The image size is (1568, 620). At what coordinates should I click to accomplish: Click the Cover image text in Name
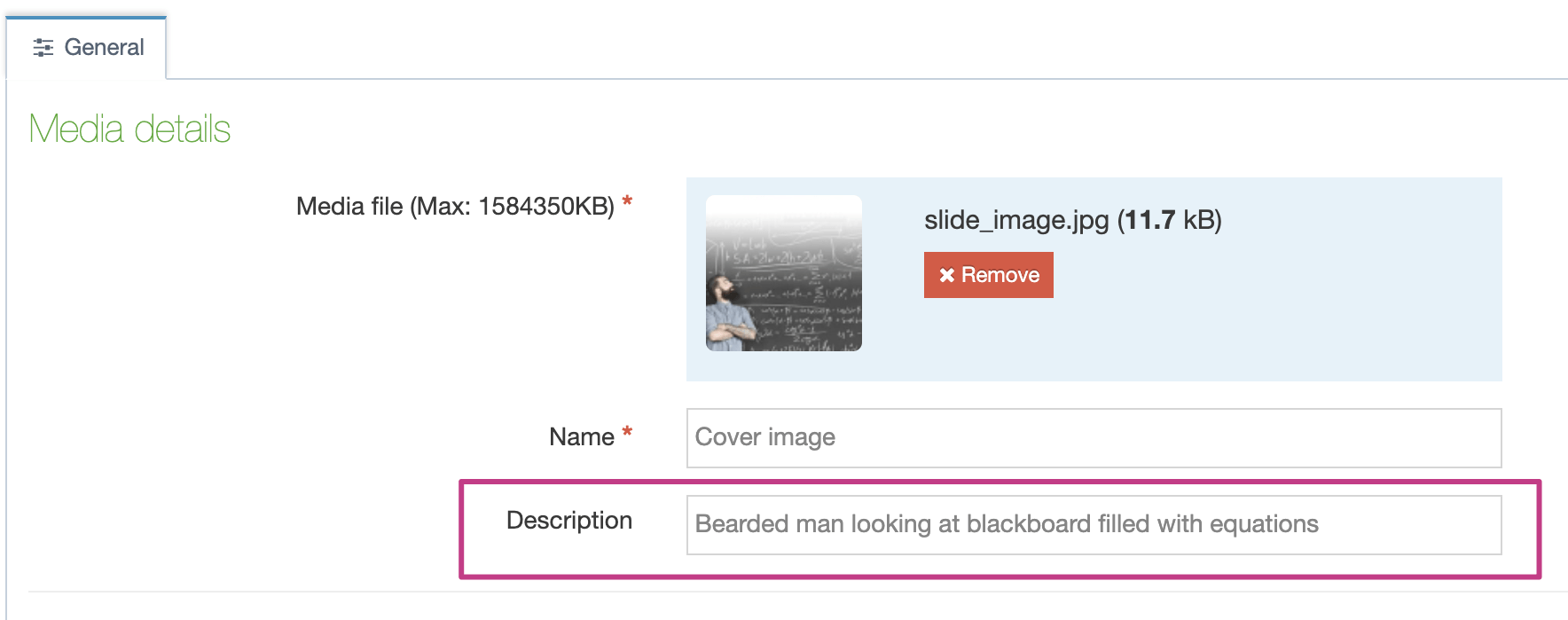click(x=765, y=437)
